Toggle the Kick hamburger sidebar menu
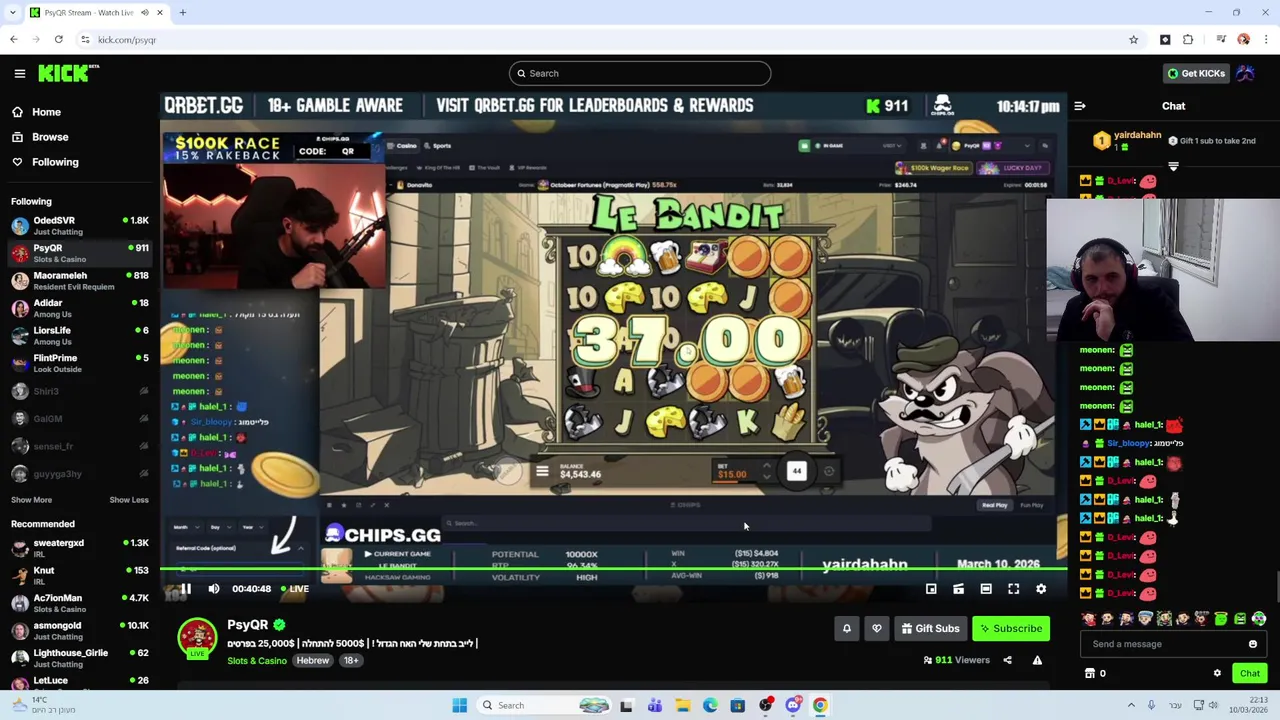1280x720 pixels. [x=19, y=73]
